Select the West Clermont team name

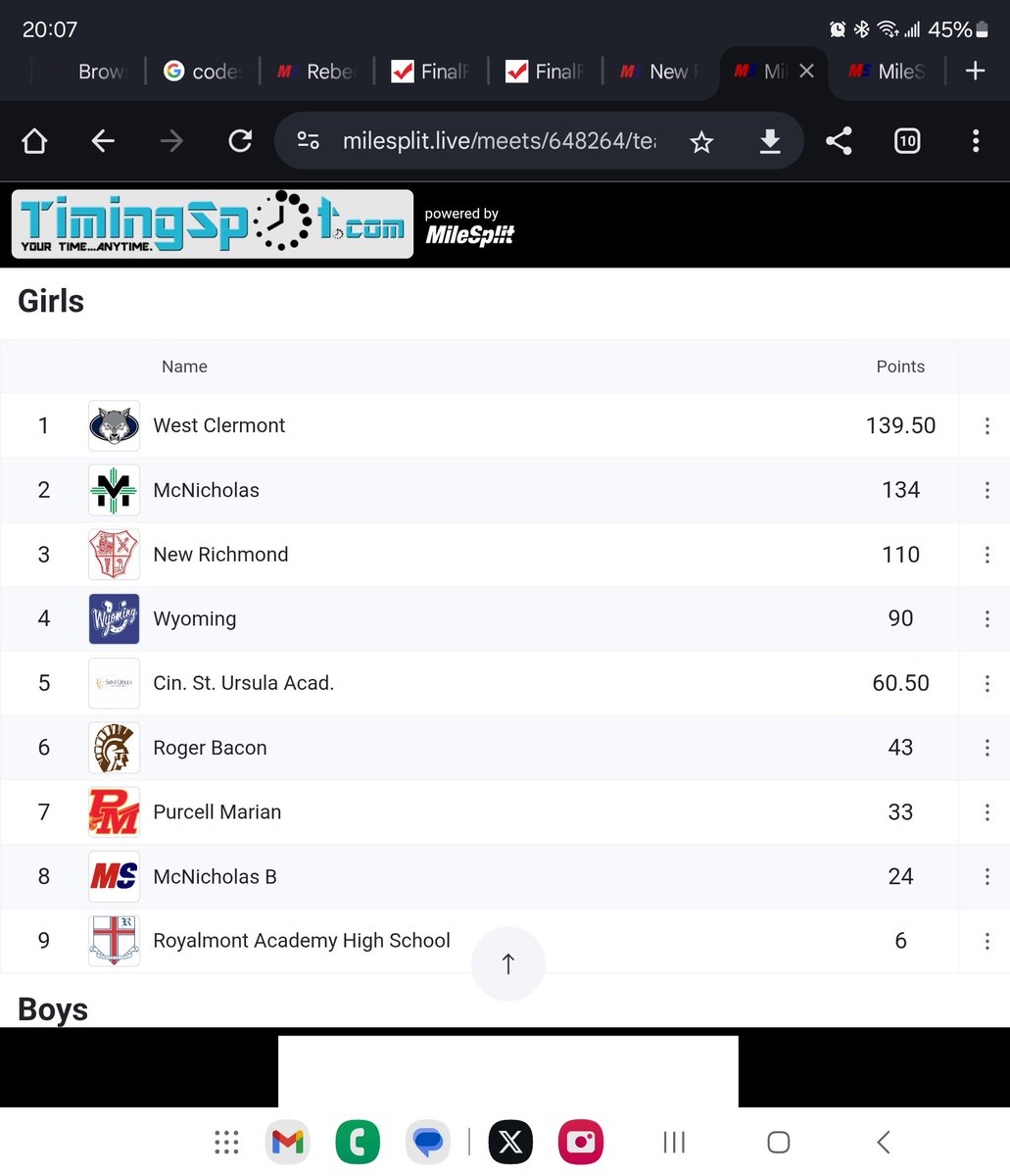click(219, 425)
